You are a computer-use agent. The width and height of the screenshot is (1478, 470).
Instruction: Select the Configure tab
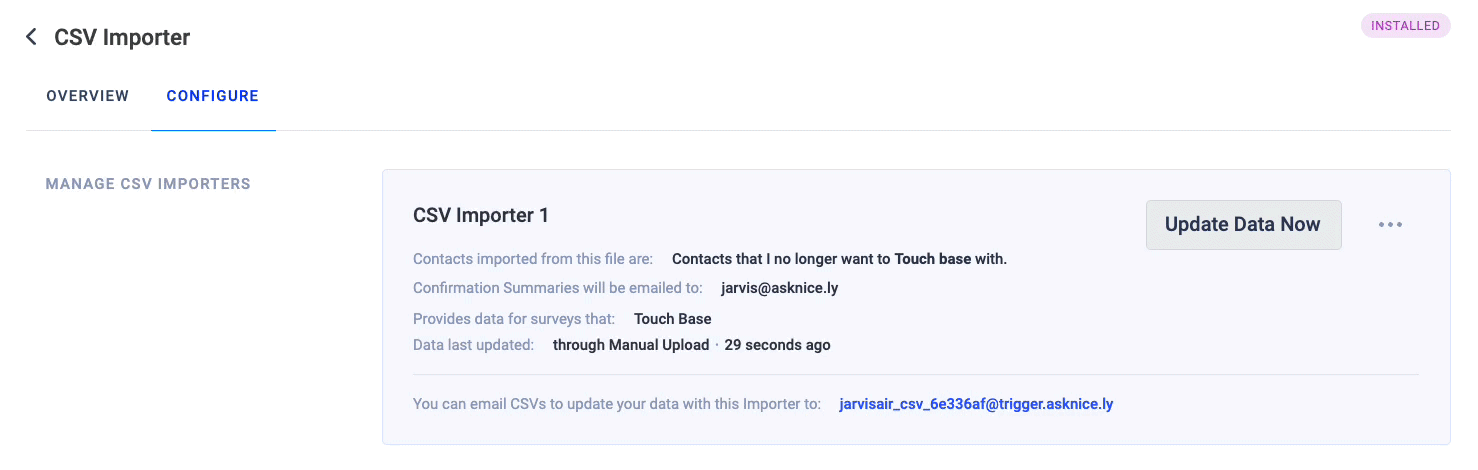[x=212, y=96]
